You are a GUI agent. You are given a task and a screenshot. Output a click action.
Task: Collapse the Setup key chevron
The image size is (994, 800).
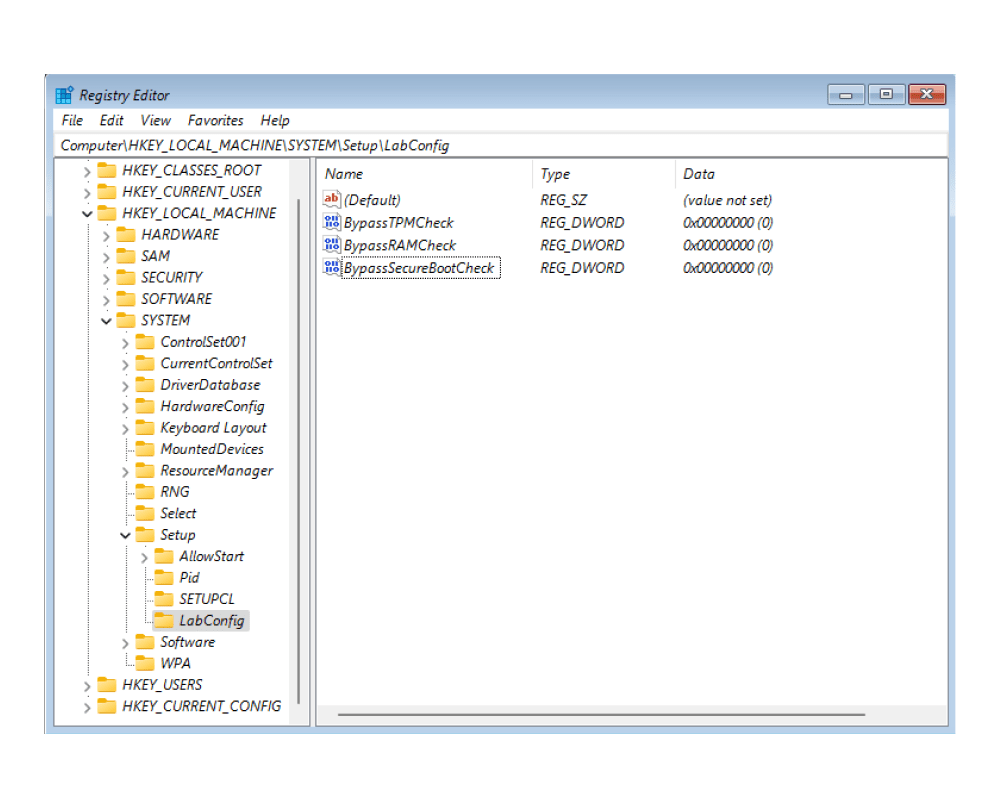(x=126, y=535)
